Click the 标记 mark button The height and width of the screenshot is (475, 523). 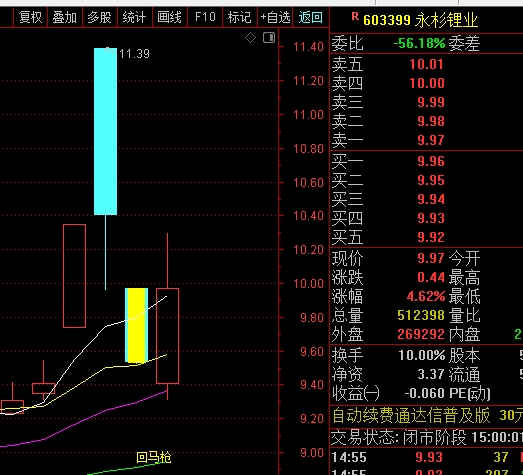(x=239, y=17)
